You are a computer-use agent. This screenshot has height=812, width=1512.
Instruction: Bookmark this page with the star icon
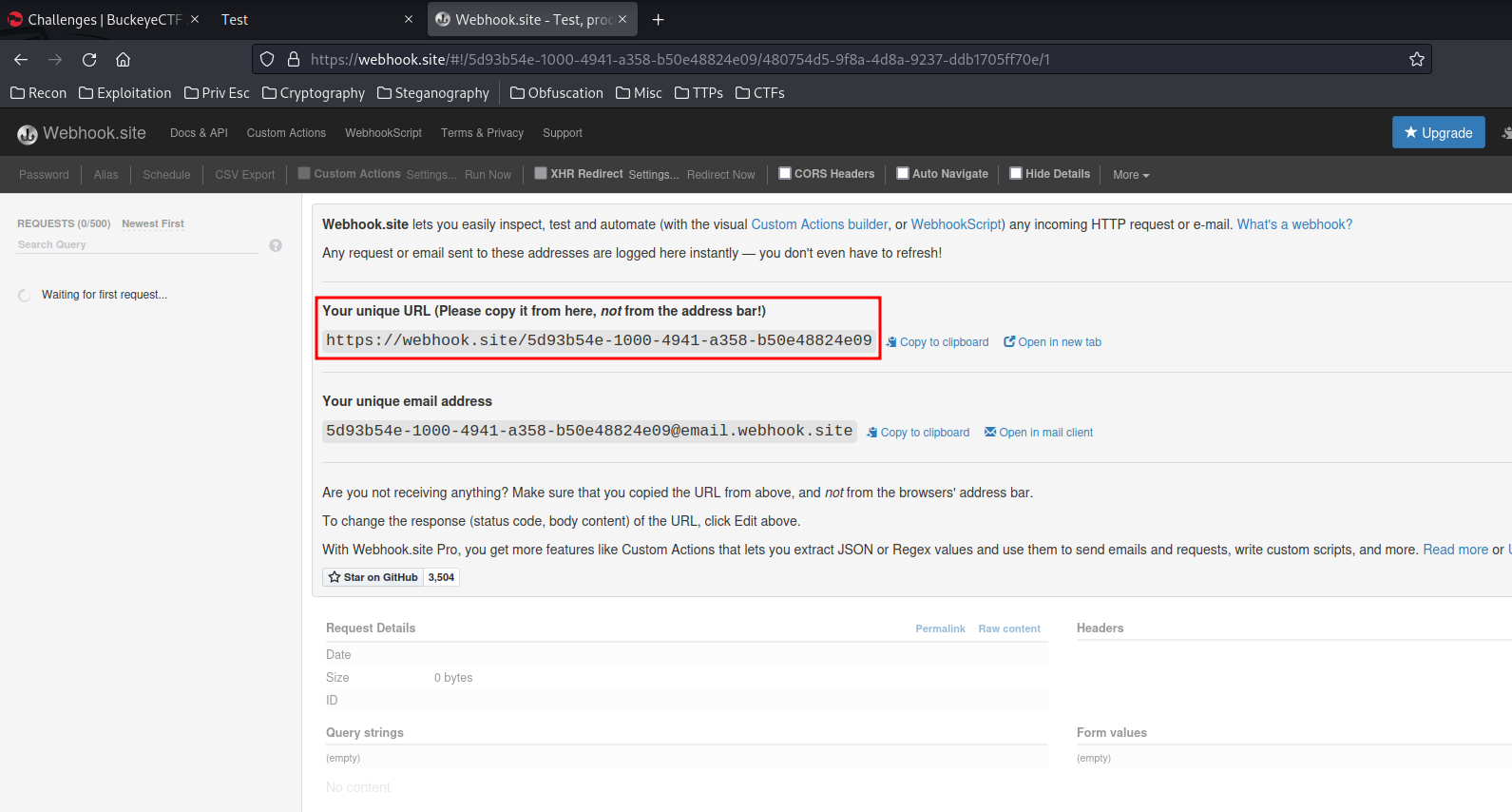[x=1417, y=59]
